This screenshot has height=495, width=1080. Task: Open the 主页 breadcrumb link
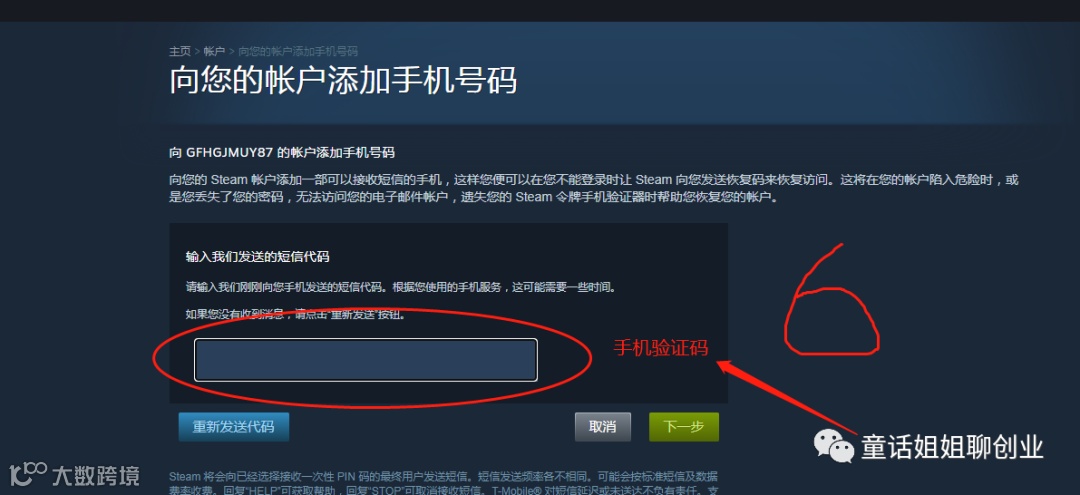[x=180, y=52]
